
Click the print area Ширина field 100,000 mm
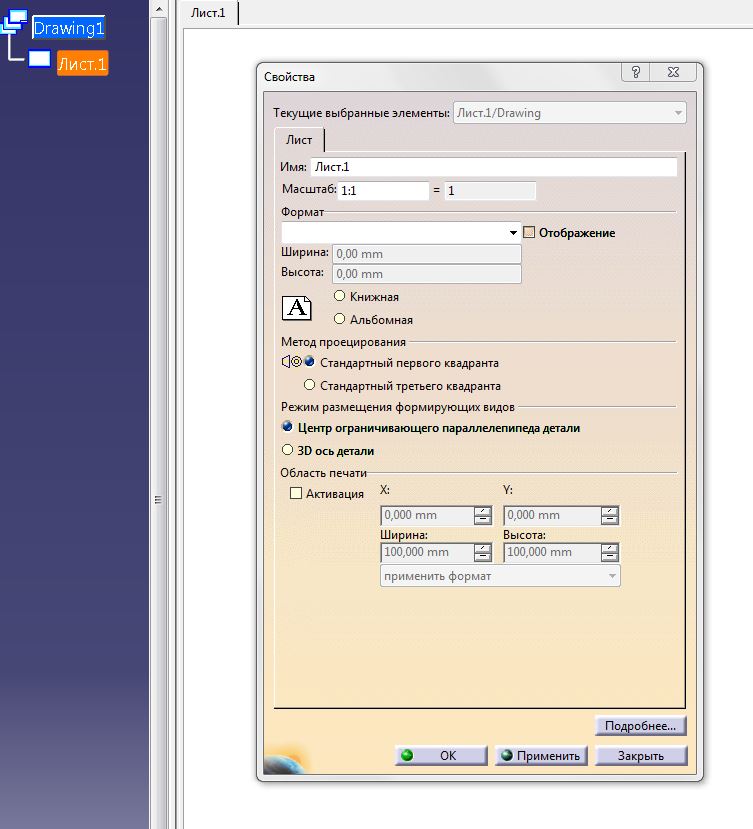click(427, 552)
